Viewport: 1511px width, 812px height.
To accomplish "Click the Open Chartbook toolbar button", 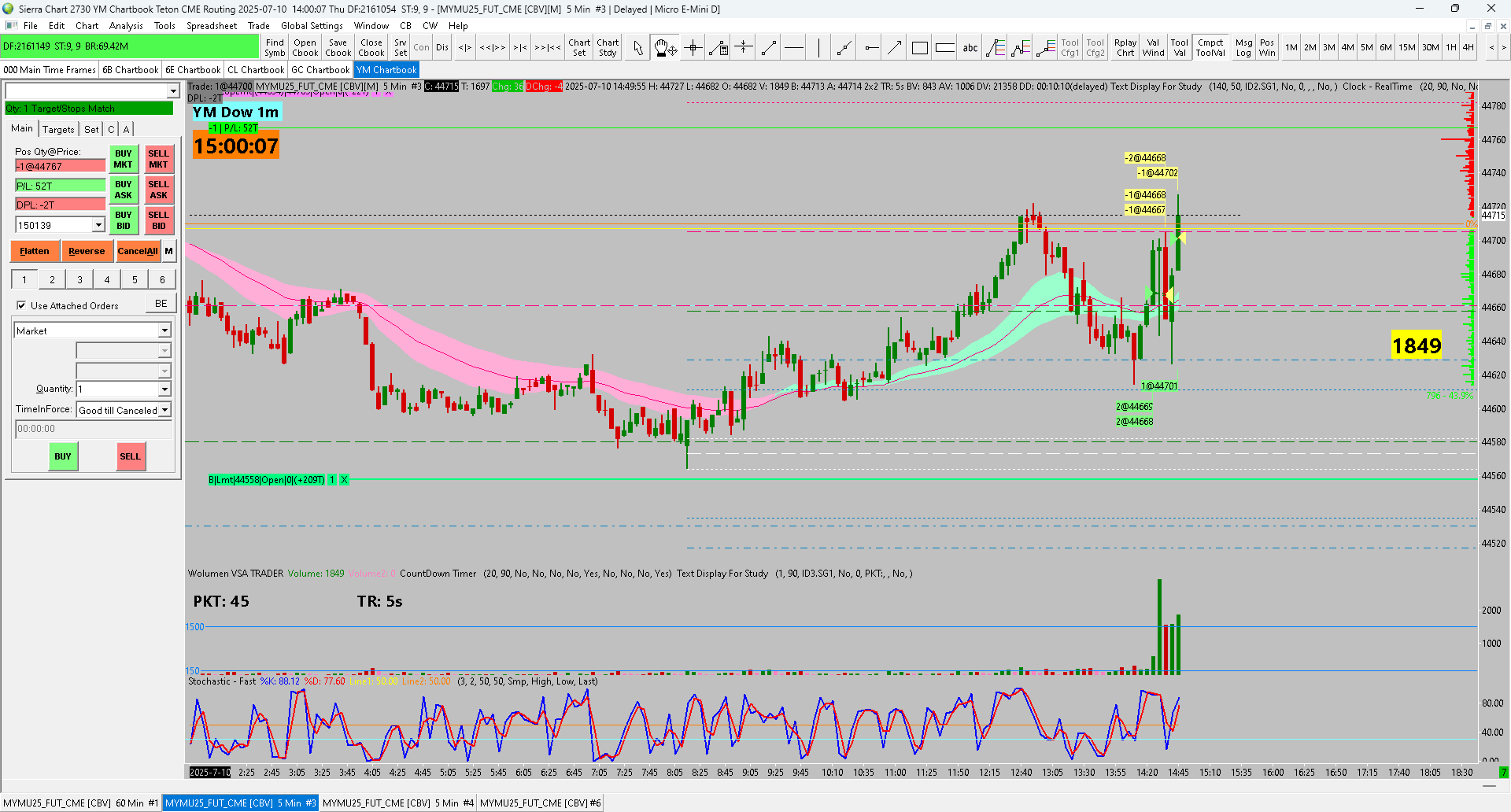I will [x=305, y=48].
